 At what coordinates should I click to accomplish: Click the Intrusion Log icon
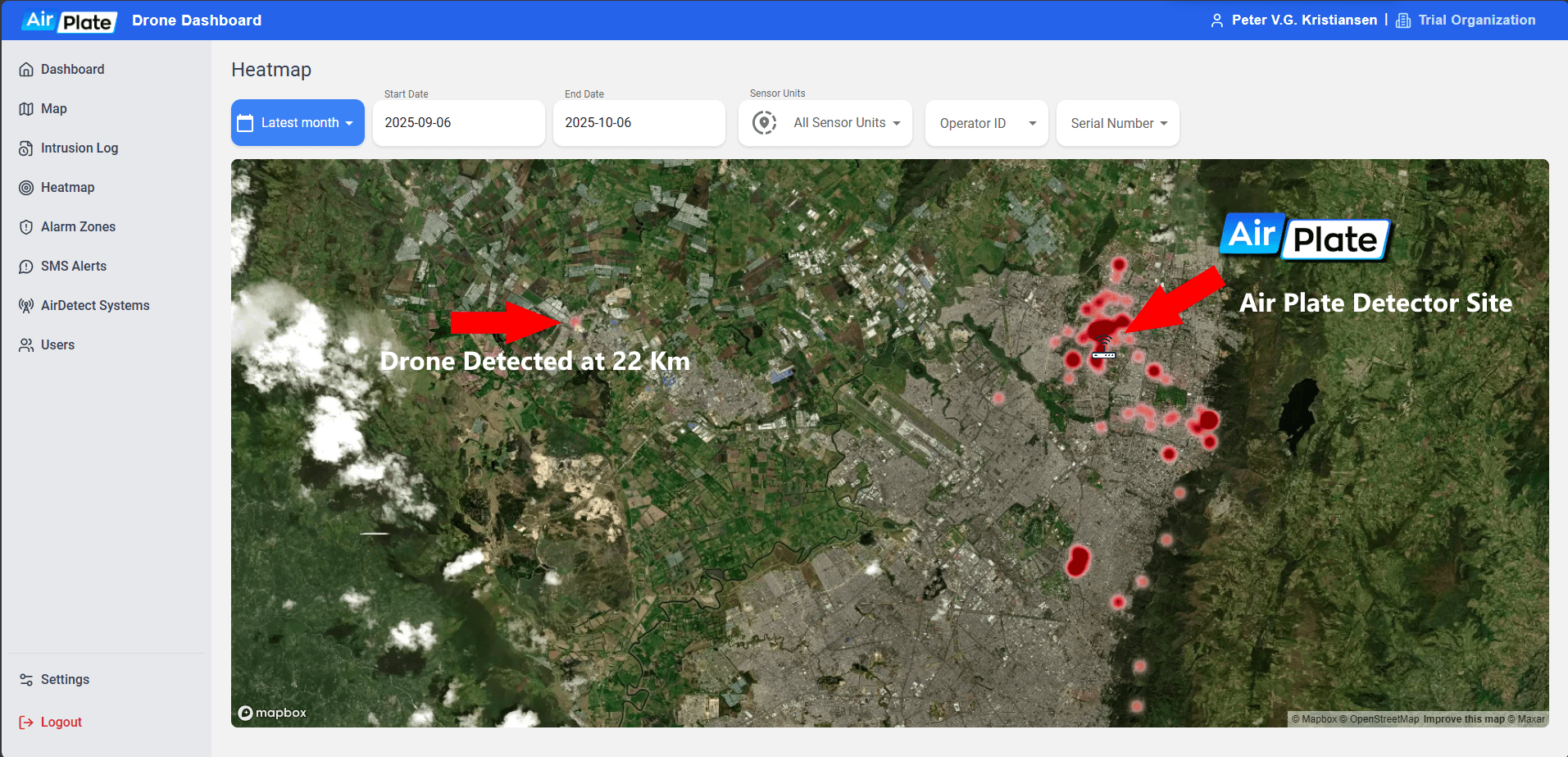pos(26,148)
